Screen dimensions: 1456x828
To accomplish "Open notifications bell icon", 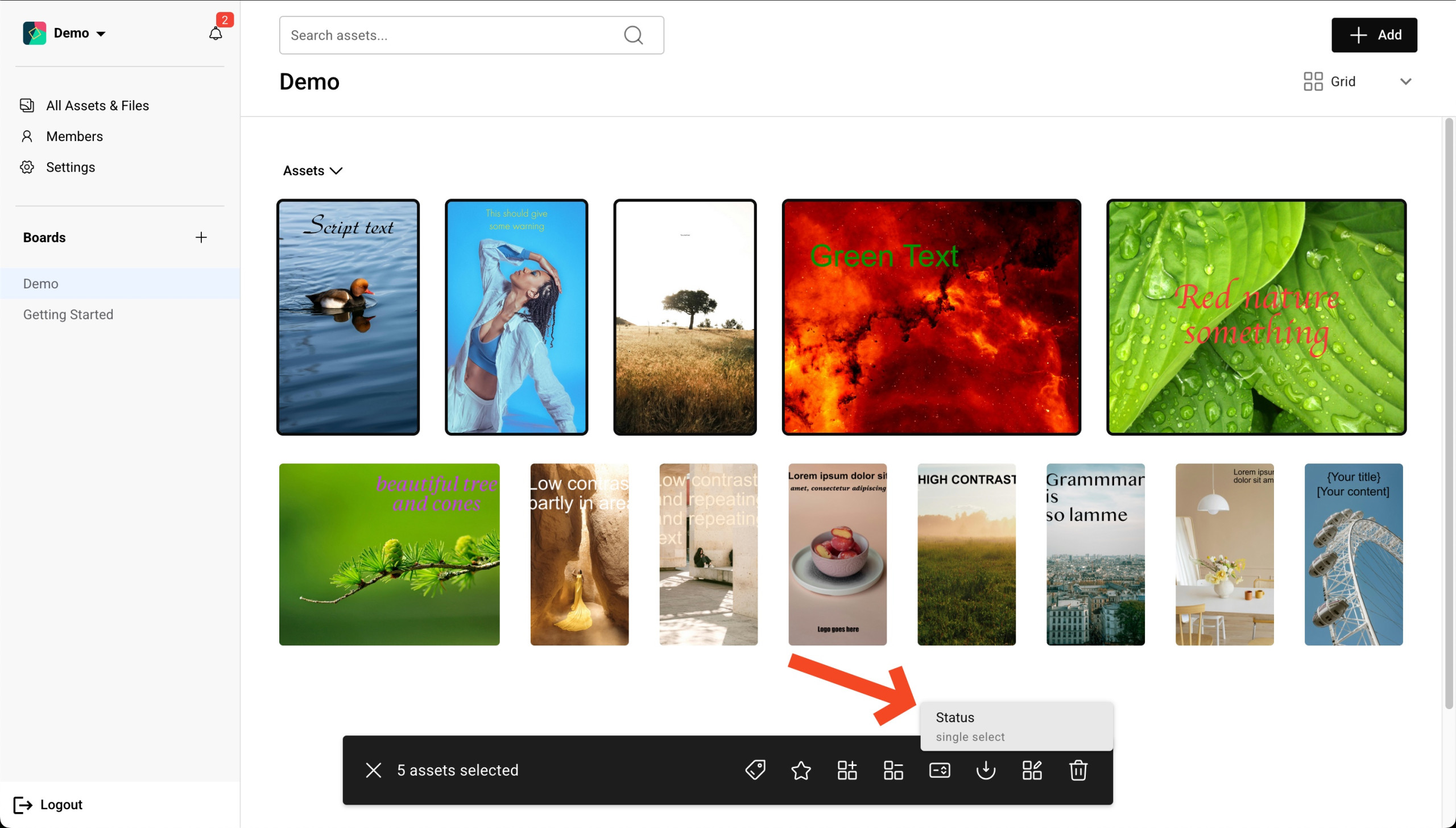I will click(216, 33).
